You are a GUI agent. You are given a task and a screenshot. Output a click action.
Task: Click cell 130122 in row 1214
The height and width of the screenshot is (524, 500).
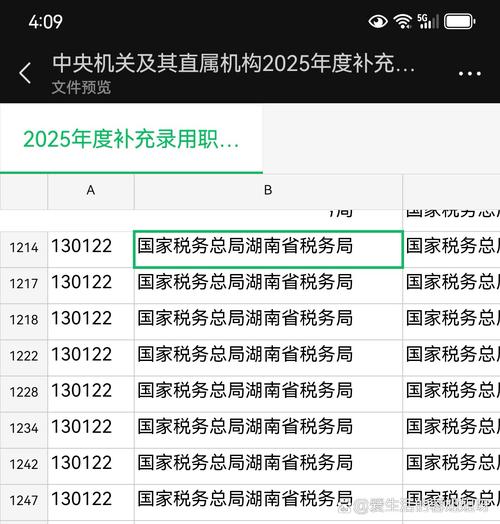tap(91, 248)
